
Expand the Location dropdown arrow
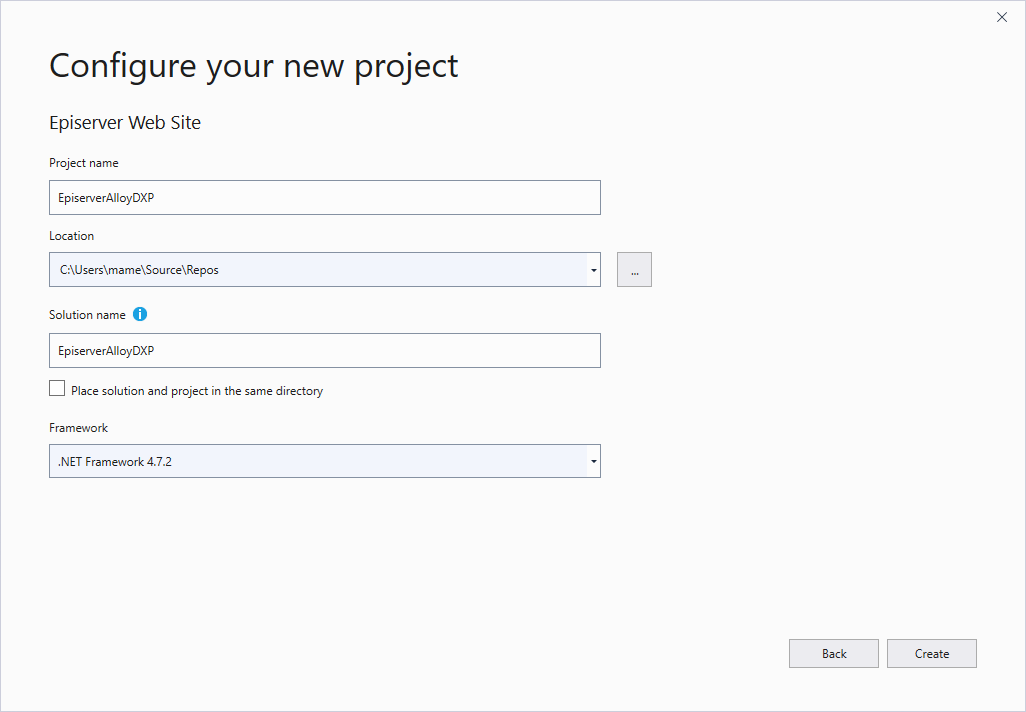point(593,270)
